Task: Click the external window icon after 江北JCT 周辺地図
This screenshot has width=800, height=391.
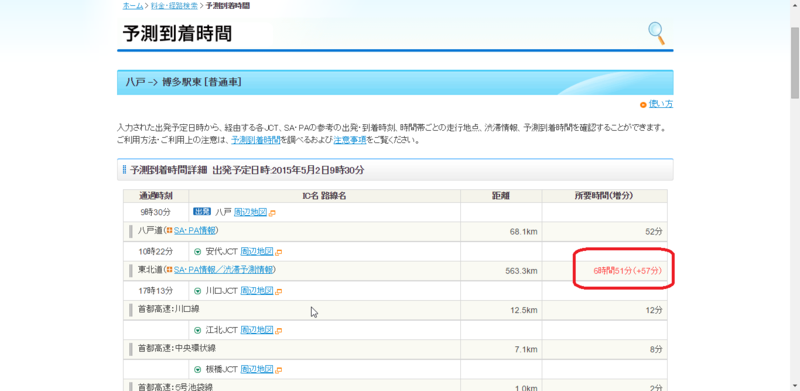Action: pos(279,331)
